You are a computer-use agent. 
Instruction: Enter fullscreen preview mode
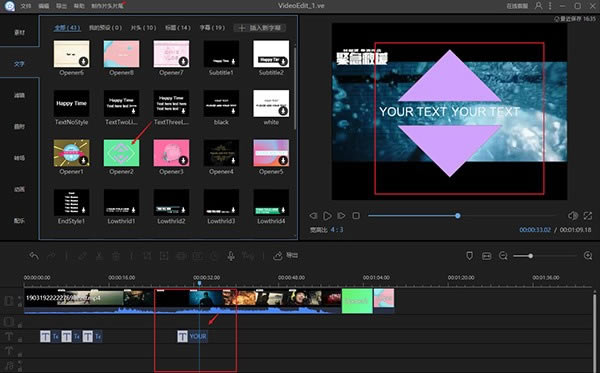588,216
